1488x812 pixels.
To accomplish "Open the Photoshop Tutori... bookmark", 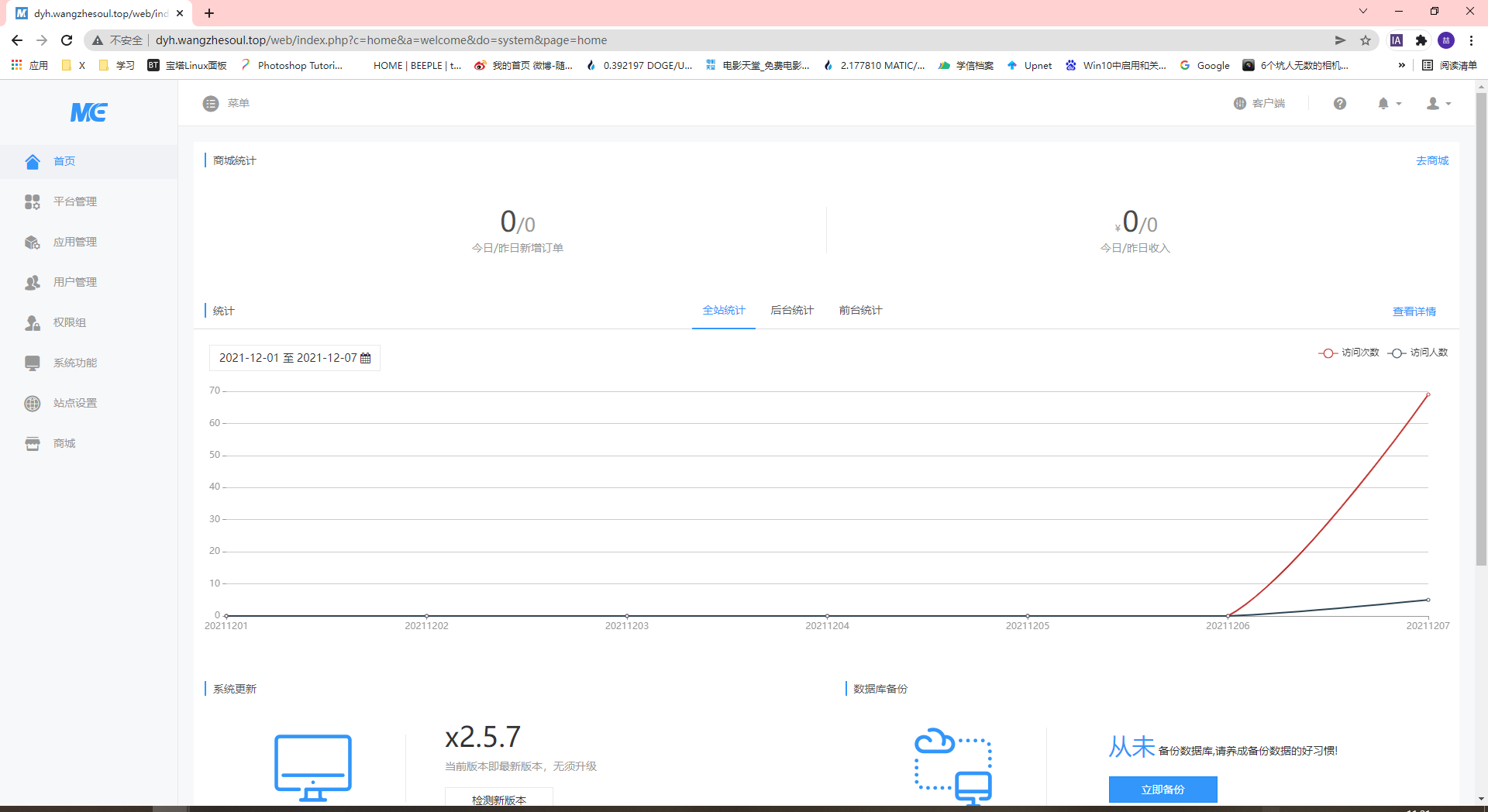I will click(x=291, y=66).
